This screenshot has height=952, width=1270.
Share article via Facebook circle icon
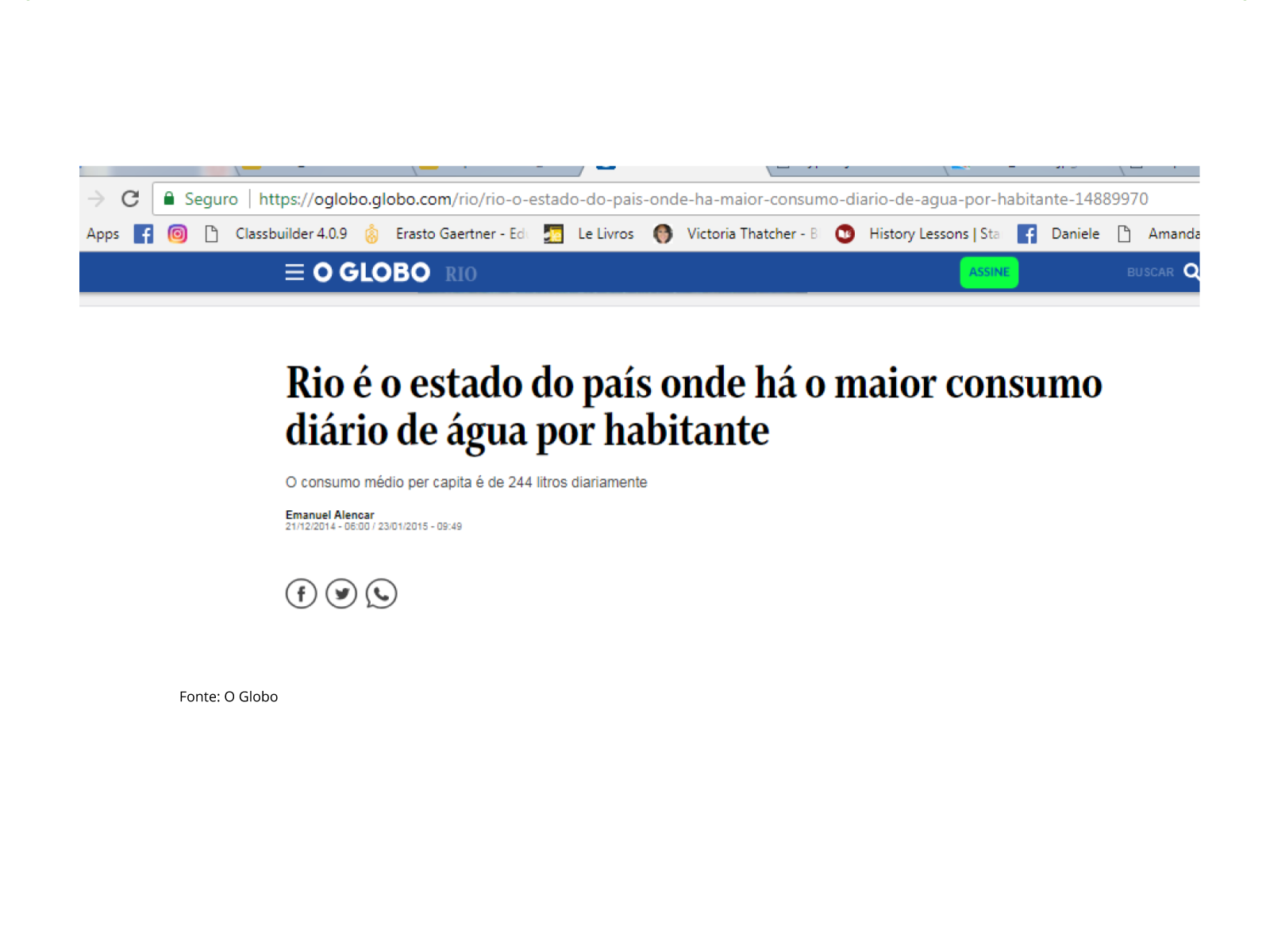click(x=301, y=593)
